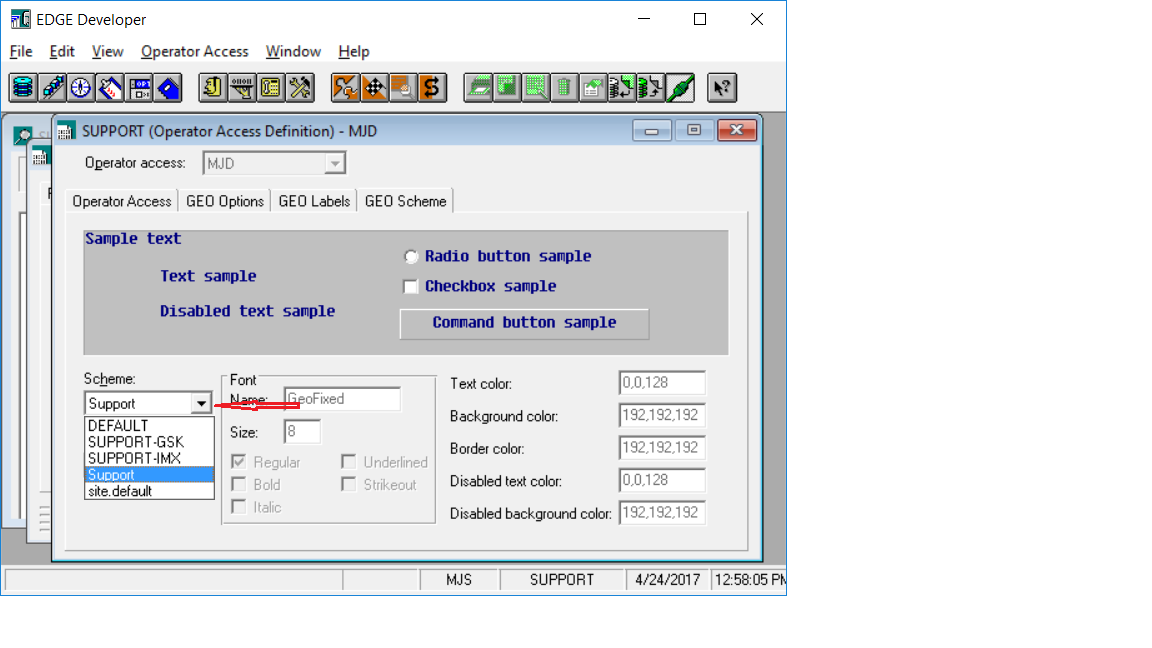
Task: Click the Text color value field
Action: (662, 383)
